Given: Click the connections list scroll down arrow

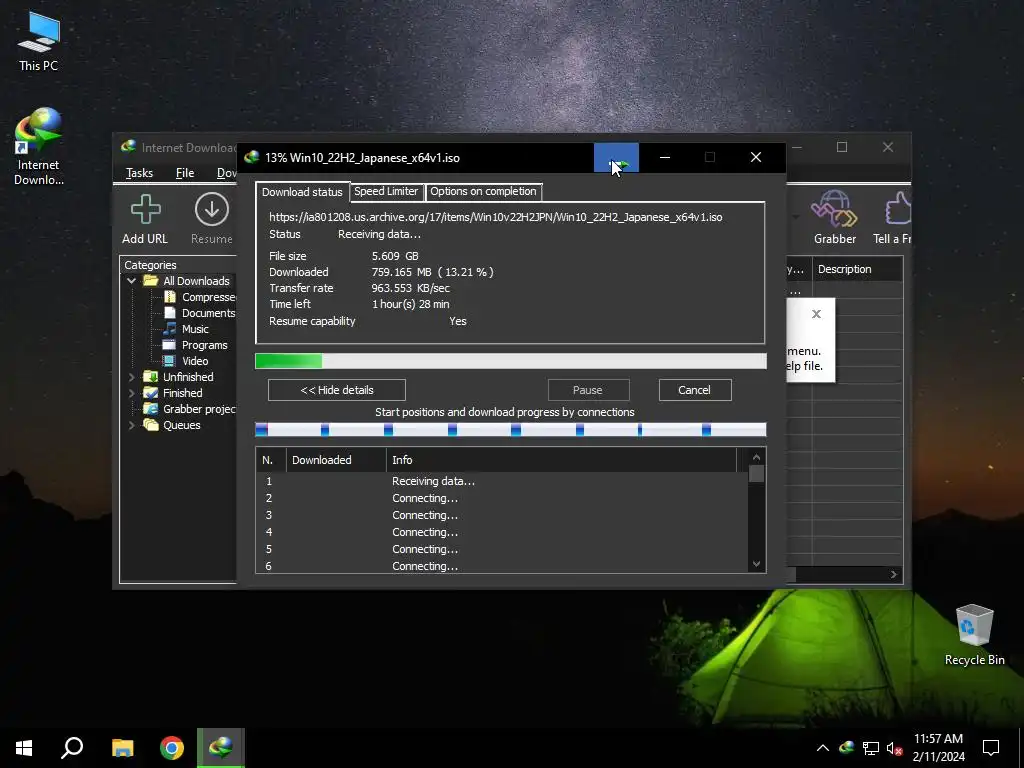Looking at the screenshot, I should 756,564.
